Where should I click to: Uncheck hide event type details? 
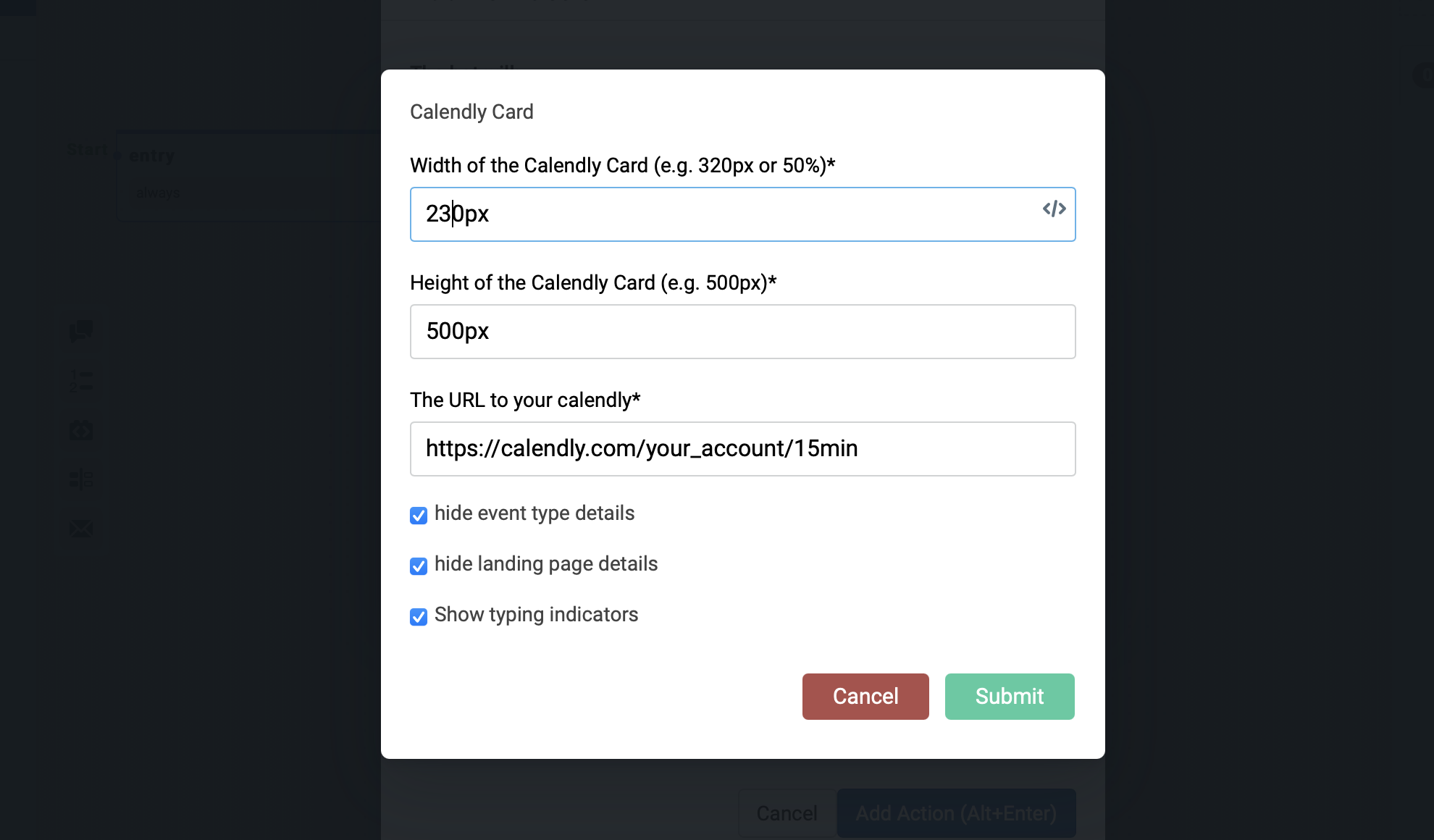point(419,515)
